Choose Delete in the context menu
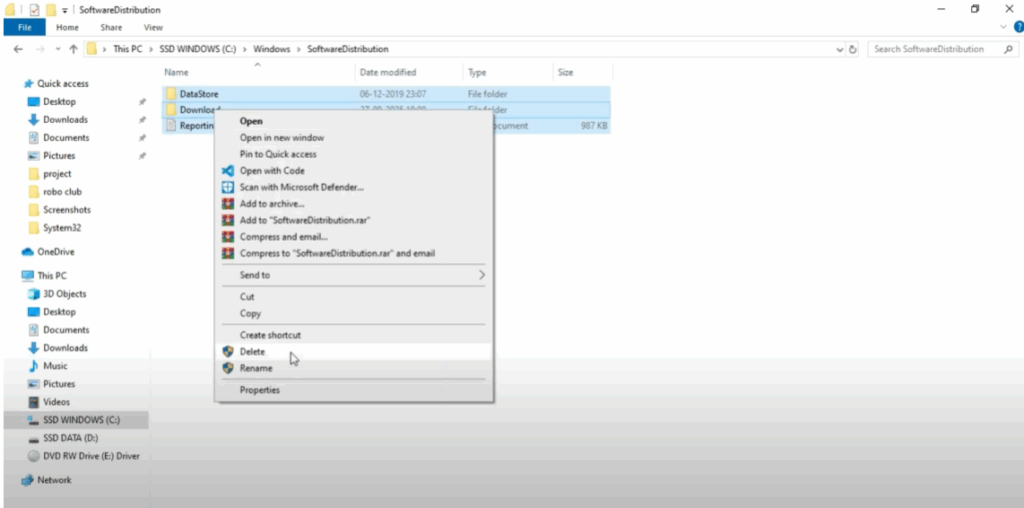1024x508 pixels. tap(353, 351)
